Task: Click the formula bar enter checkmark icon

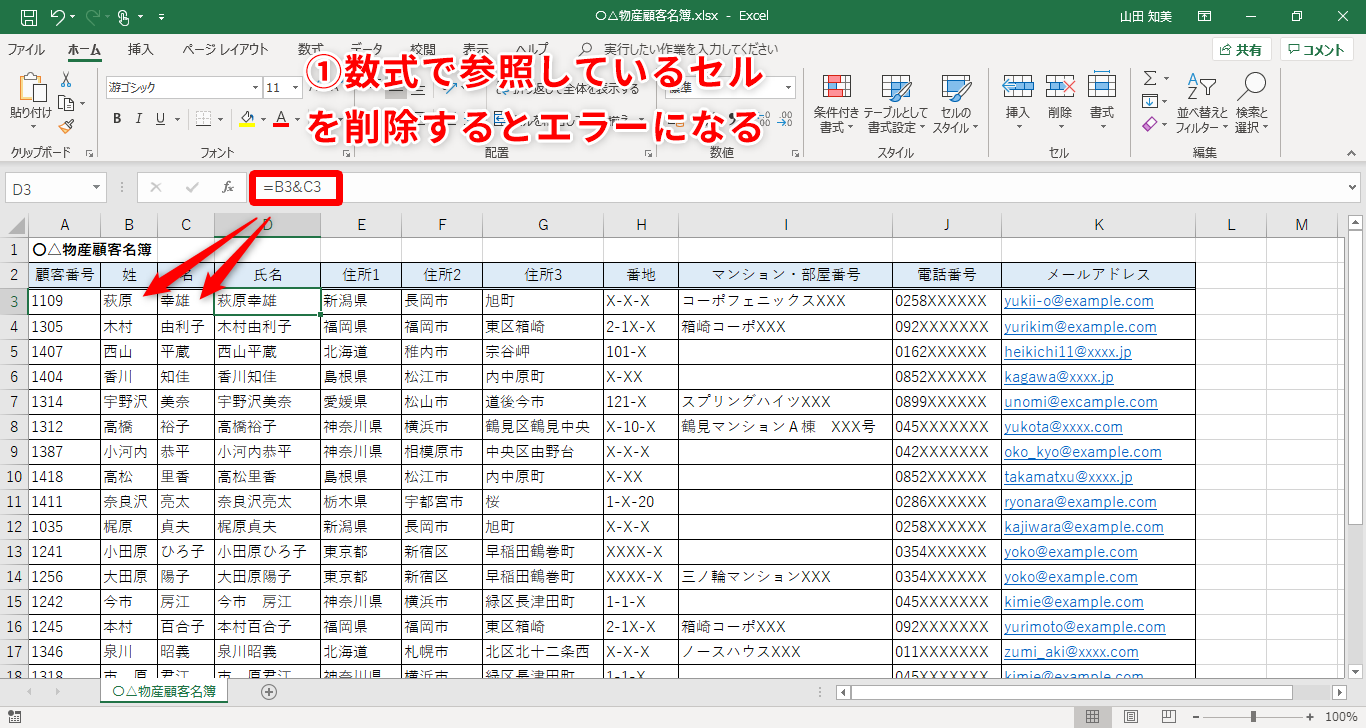Action: pyautogui.click(x=192, y=187)
